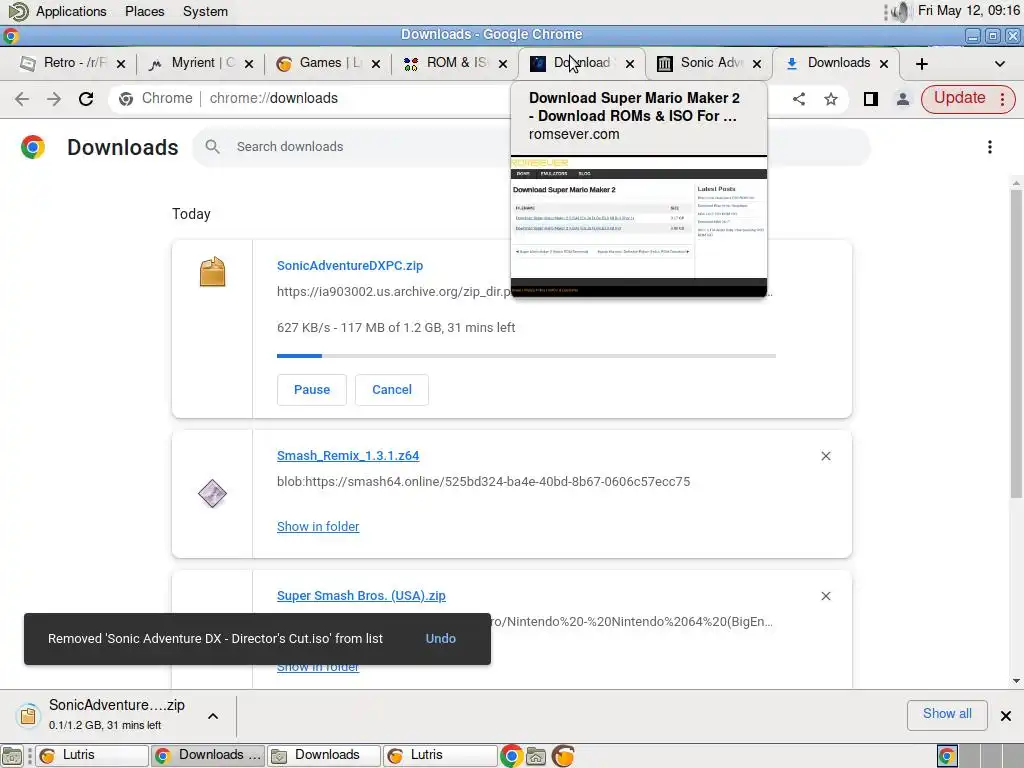Click the Chrome workspace indicator in bottom-right panel
The width and height of the screenshot is (1024, 768).
(x=947, y=756)
